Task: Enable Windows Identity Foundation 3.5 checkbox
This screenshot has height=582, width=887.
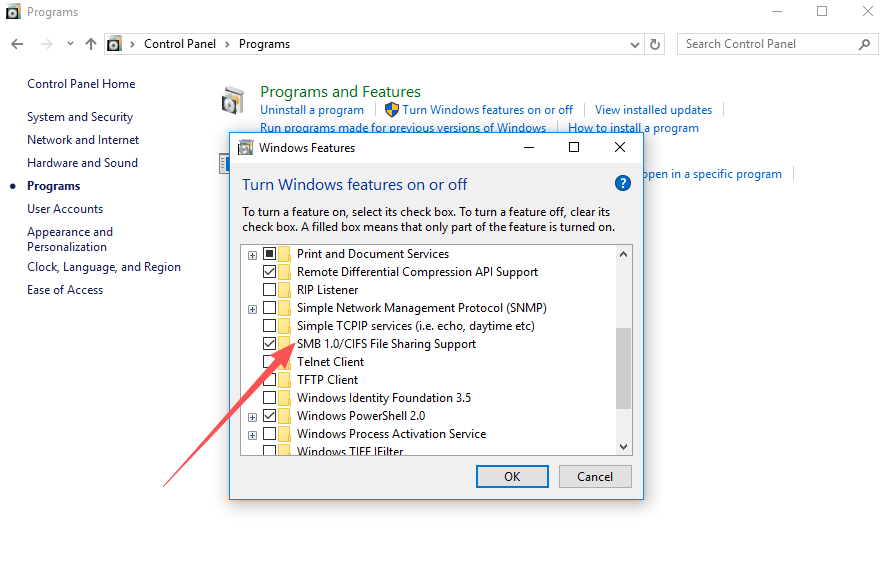Action: click(x=269, y=398)
